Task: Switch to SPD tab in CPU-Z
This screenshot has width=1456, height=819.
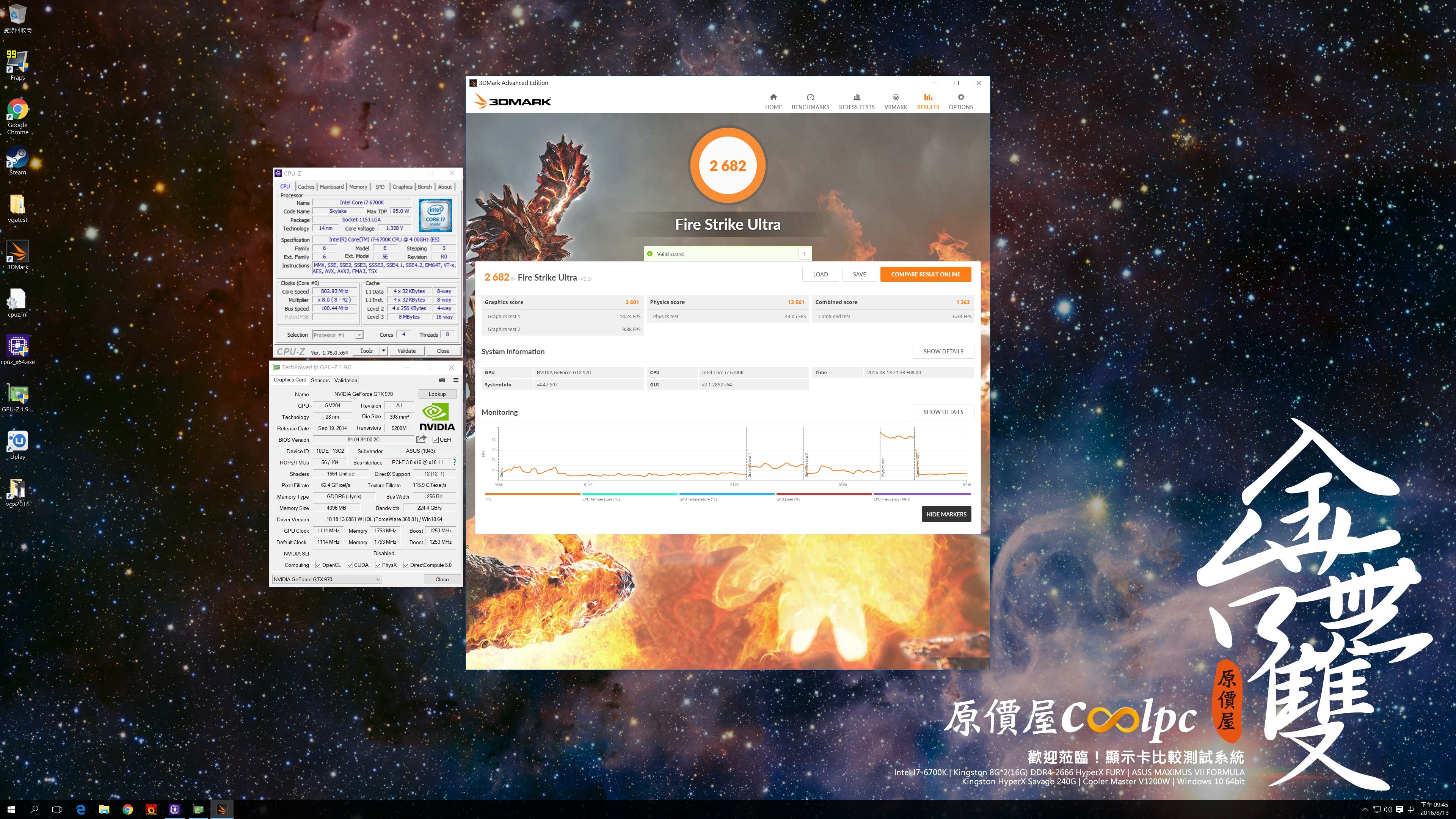Action: pos(380,187)
